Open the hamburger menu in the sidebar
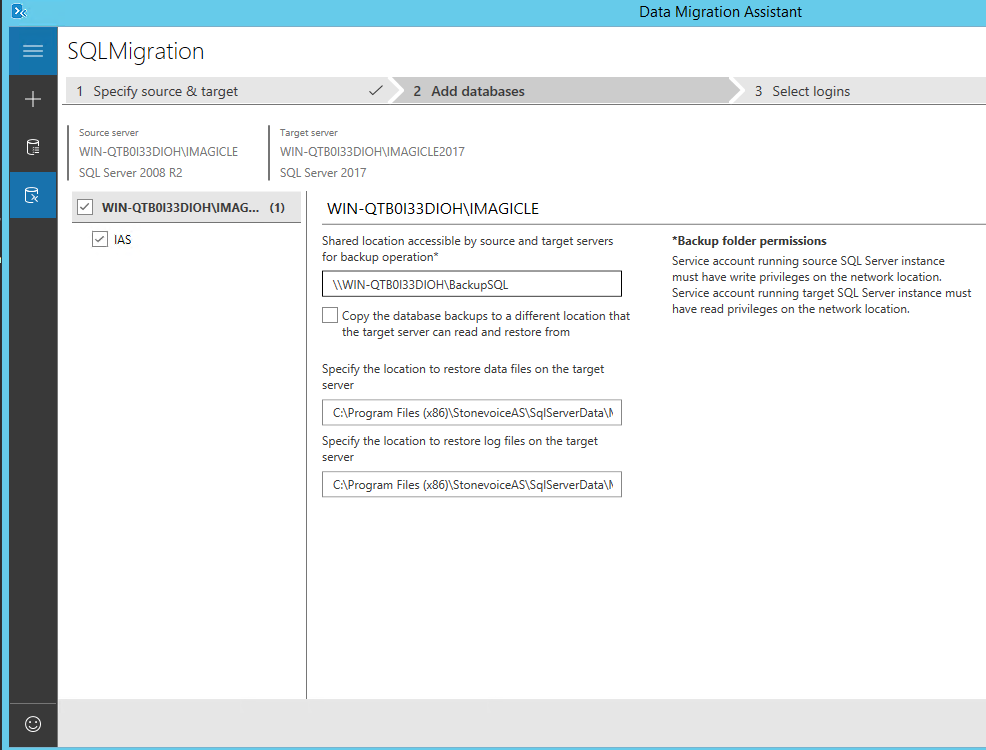The image size is (986, 750). click(x=33, y=51)
